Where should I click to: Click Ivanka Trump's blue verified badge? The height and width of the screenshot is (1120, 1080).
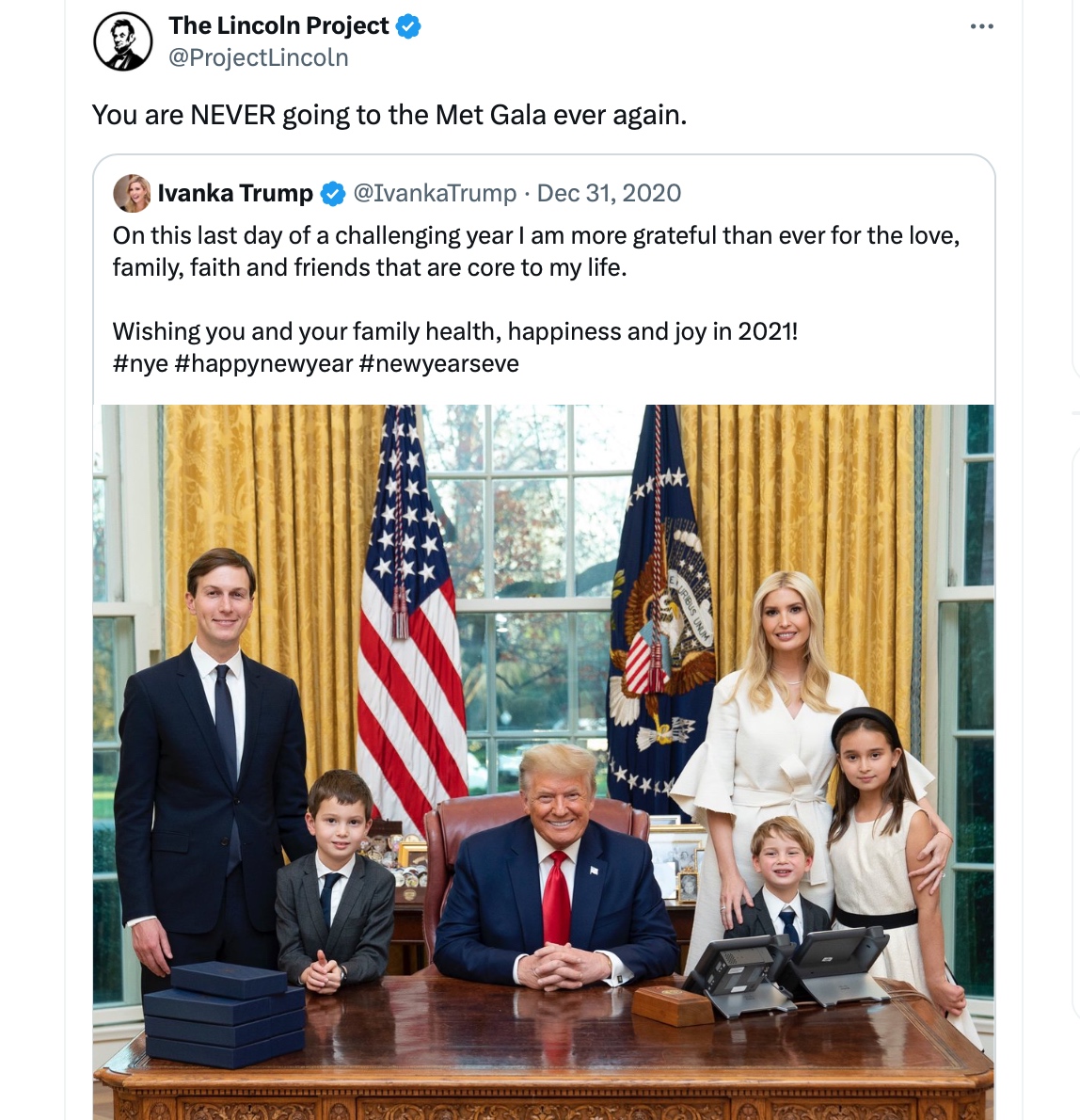point(333,194)
